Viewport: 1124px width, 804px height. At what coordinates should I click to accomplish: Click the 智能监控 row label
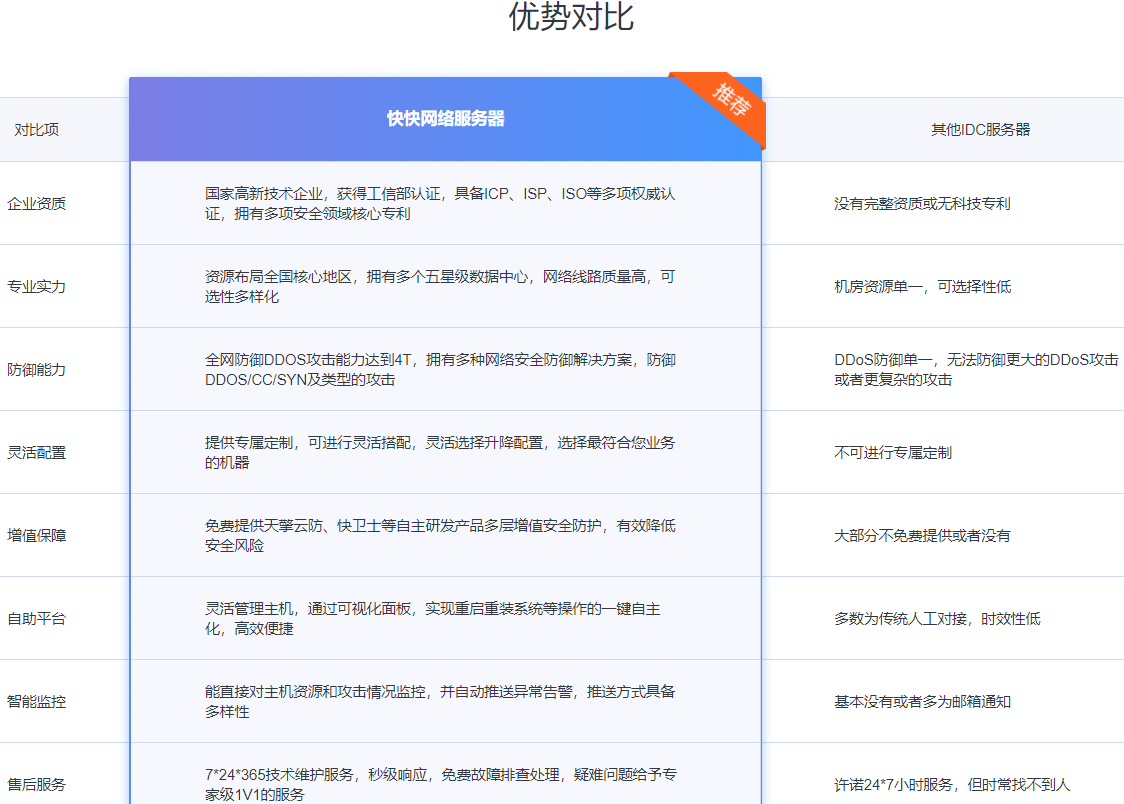click(x=37, y=702)
